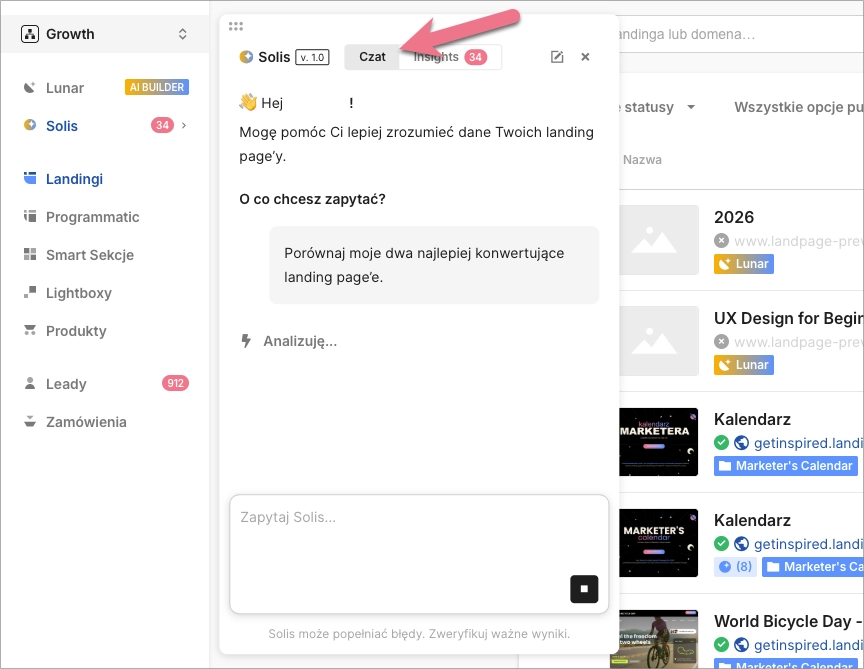Click the v. 1.0 version badge

(x=312, y=57)
